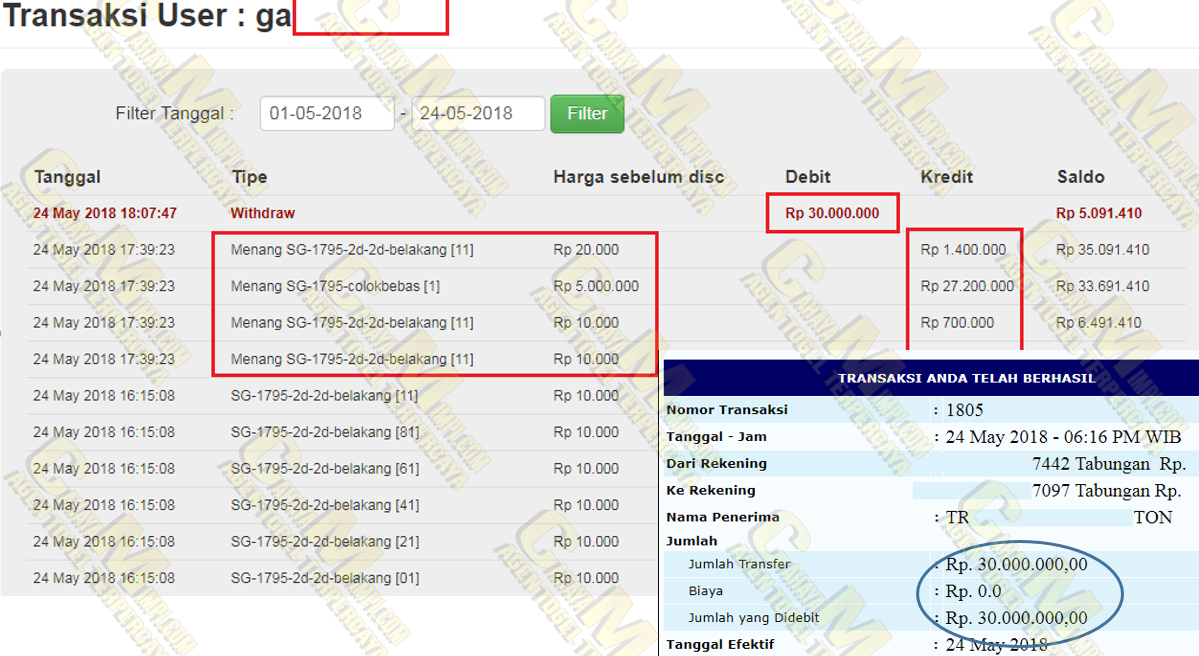Select the SG-1795-2d-2d-belakang [61] row
The height and width of the screenshot is (656, 1199).
click(x=324, y=468)
